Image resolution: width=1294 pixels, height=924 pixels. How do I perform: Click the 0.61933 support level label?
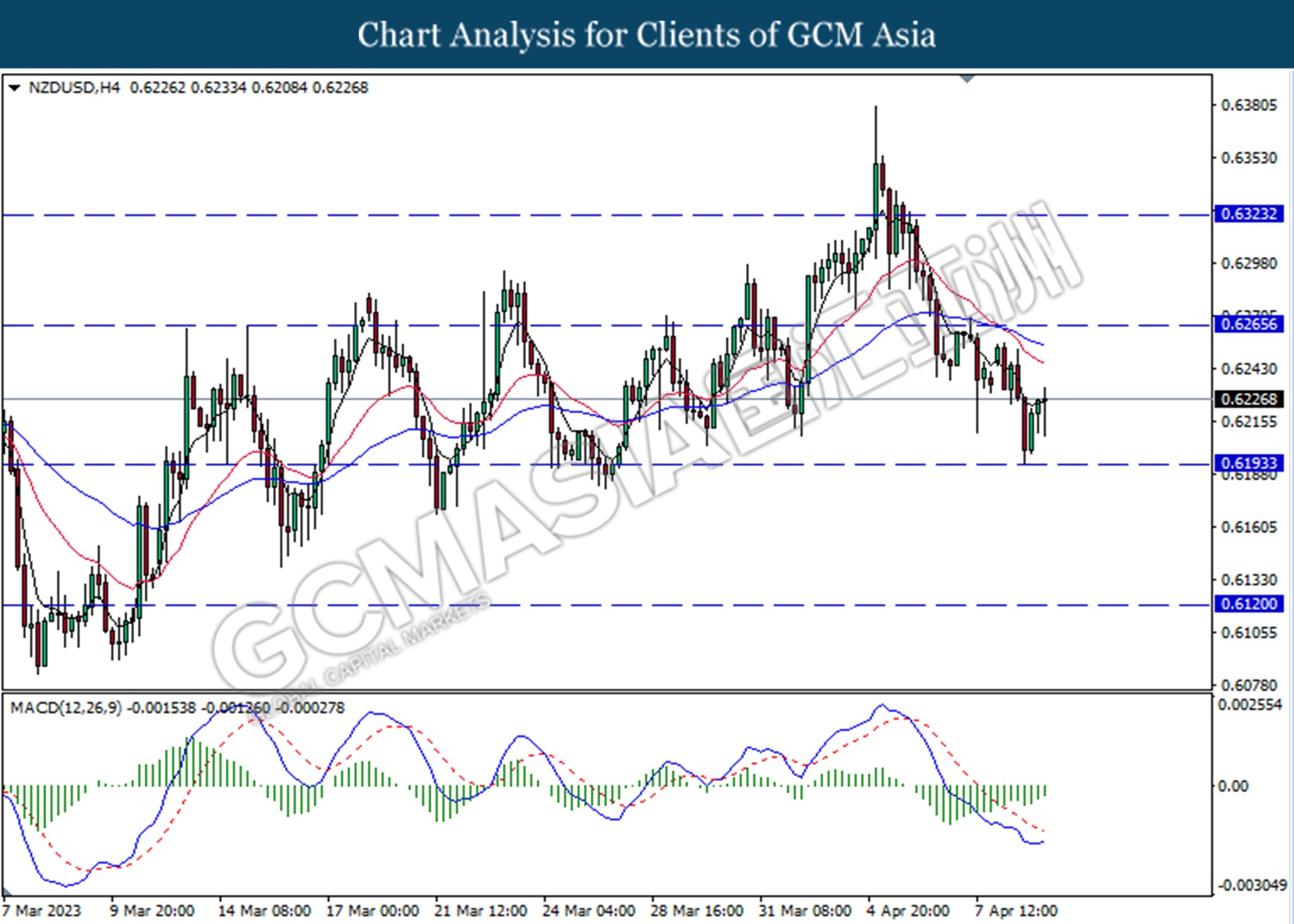coord(1249,464)
